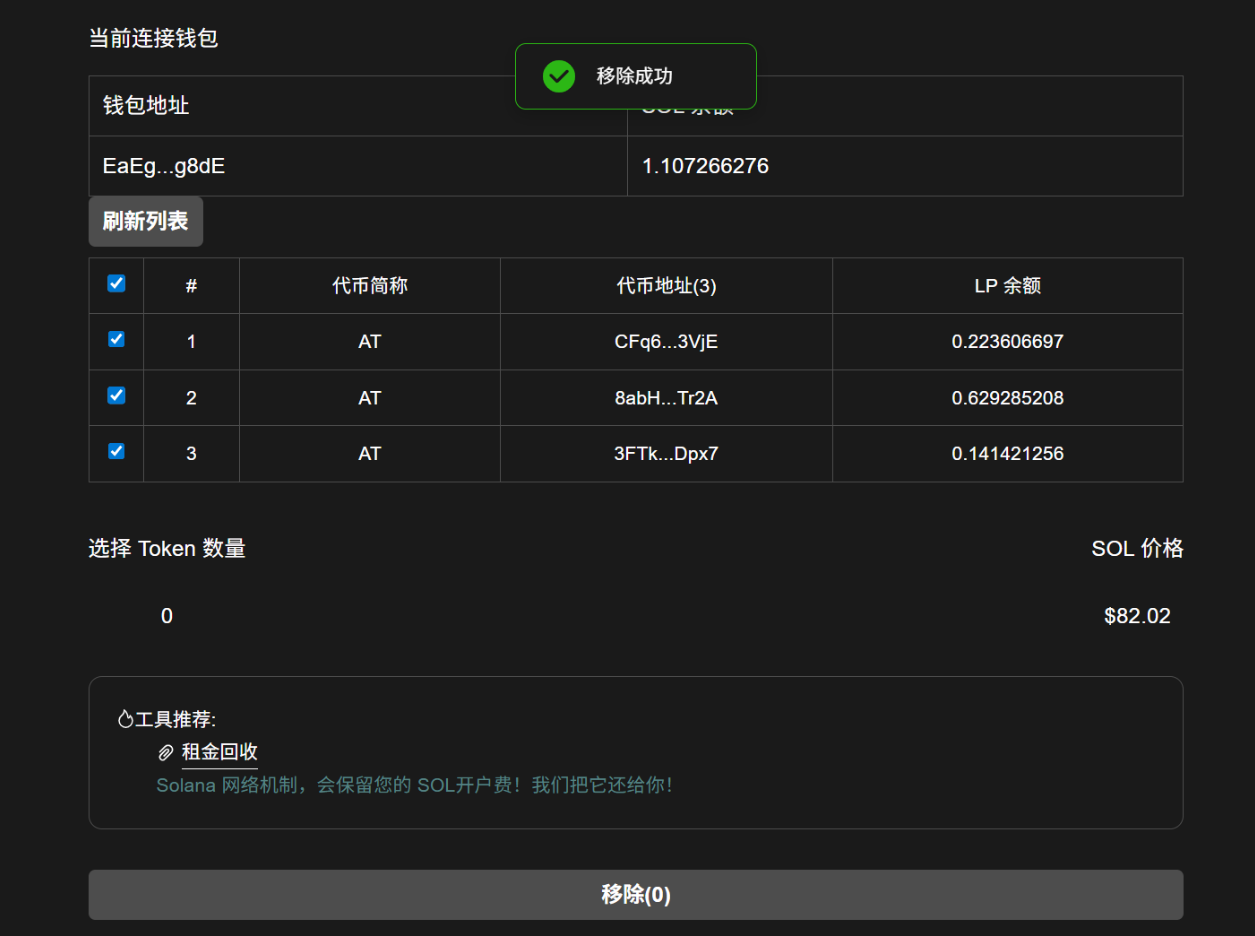Uncheck the checkbox for token row 1
1255x936 pixels.
[116, 340]
